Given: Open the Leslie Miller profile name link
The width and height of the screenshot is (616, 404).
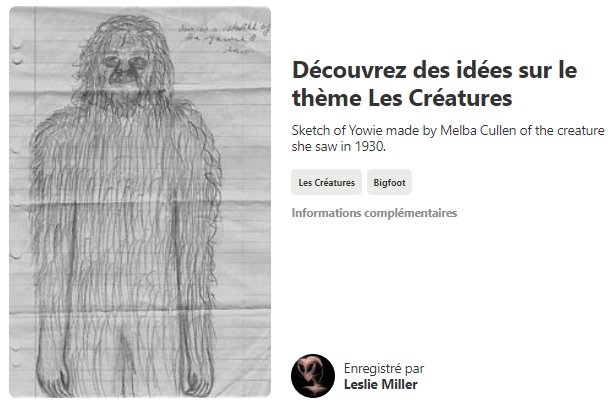Looking at the screenshot, I should click(x=381, y=384).
